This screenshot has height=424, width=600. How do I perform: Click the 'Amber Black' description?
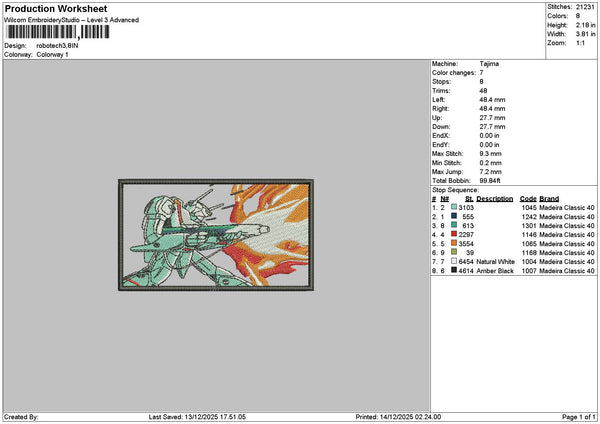[495, 271]
